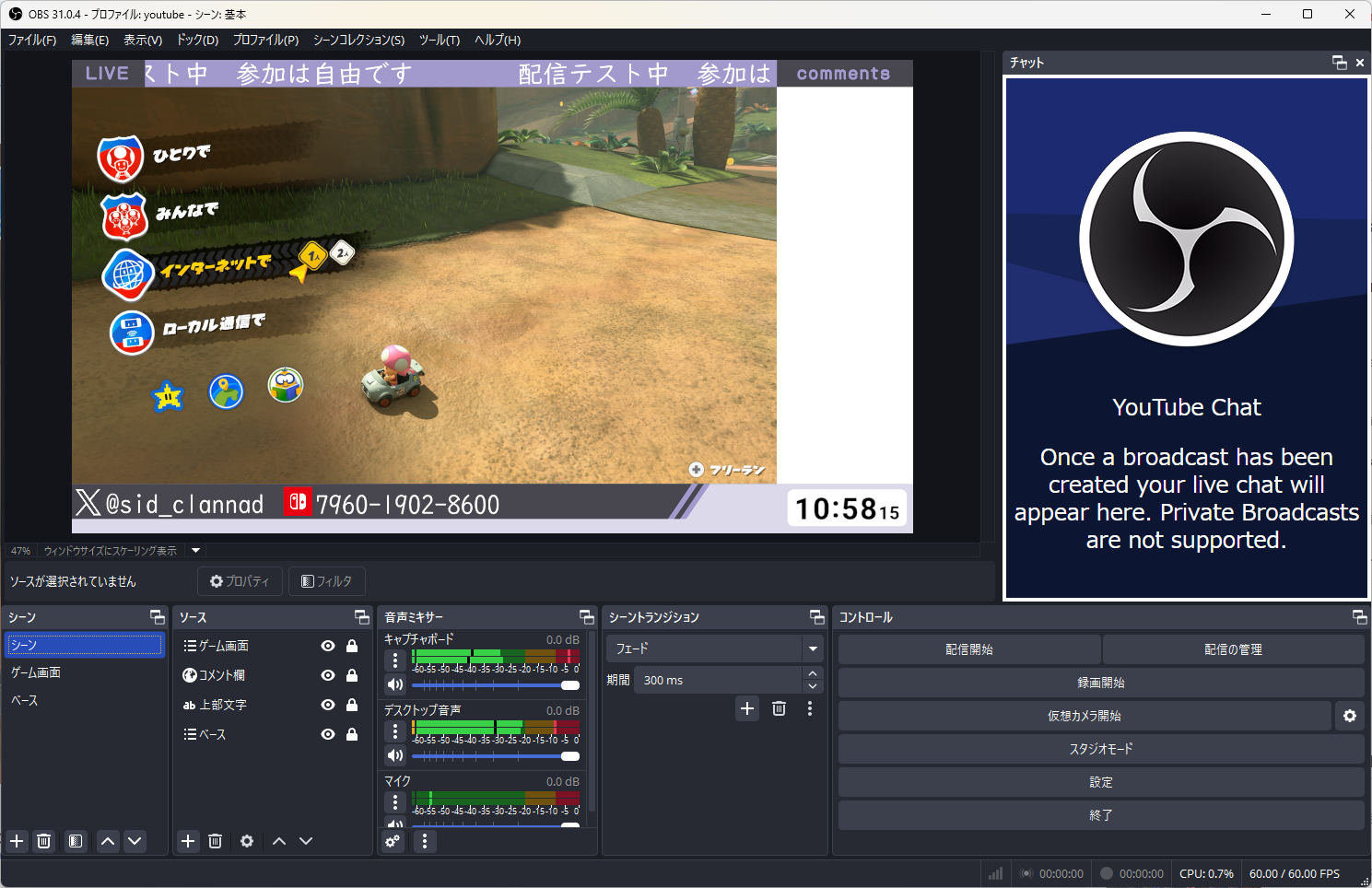Viewport: 1372px width, 888px height.
Task: Open virtual camera settings gear
Action: (x=1350, y=716)
